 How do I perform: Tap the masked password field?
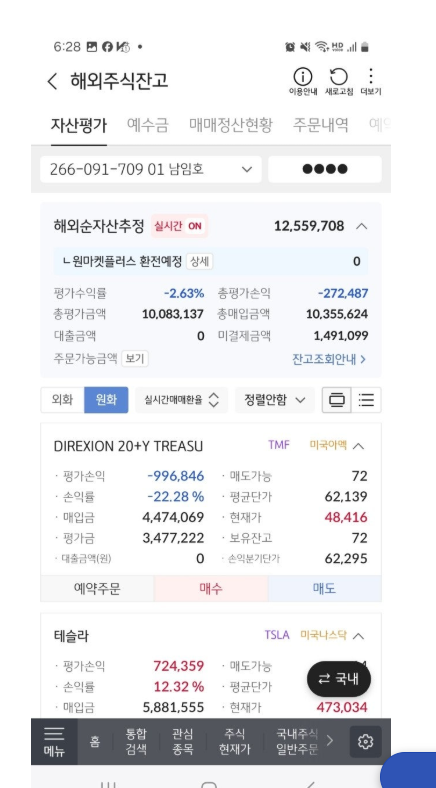325,169
